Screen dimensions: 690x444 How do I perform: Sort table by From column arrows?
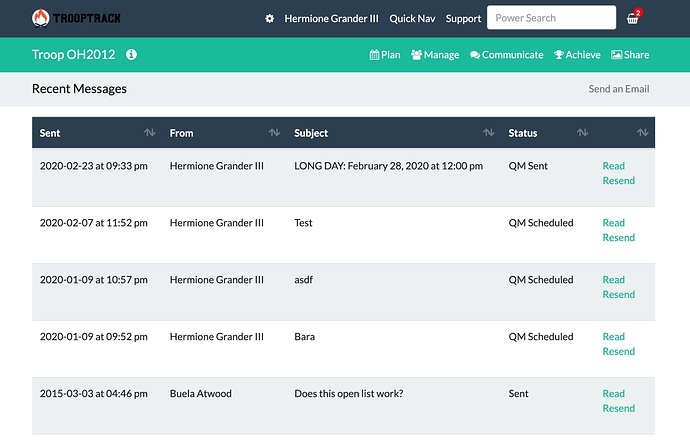pos(274,132)
